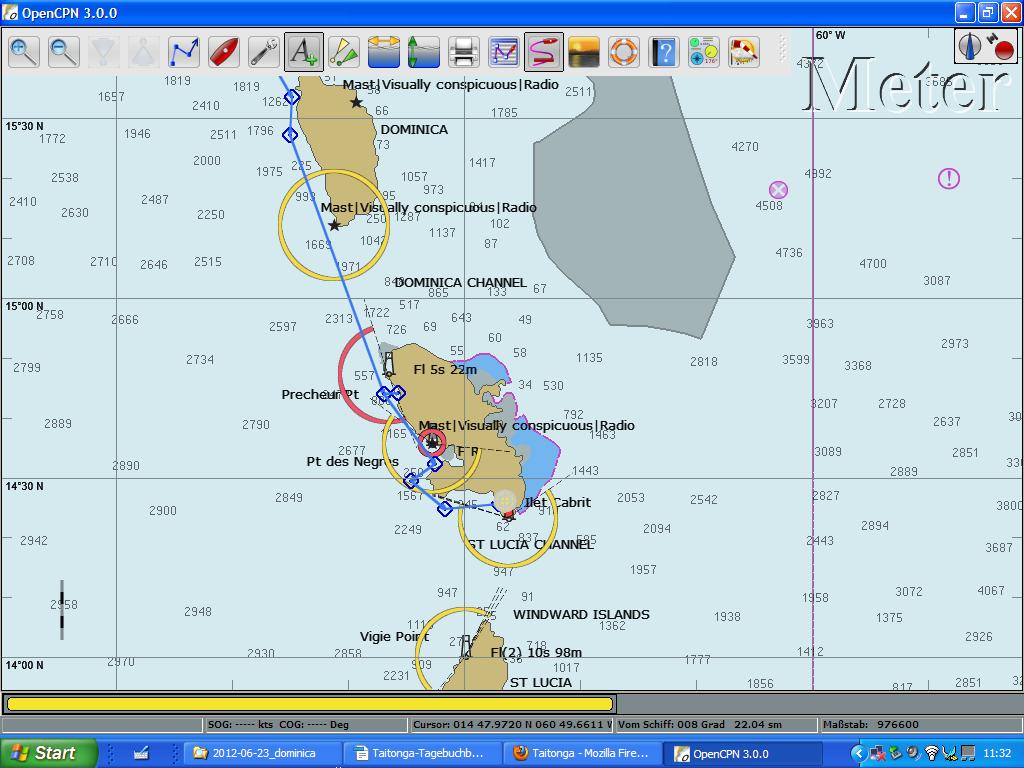Drop Man Overboard lifebuoy marker
1024x768 pixels.
pos(624,52)
